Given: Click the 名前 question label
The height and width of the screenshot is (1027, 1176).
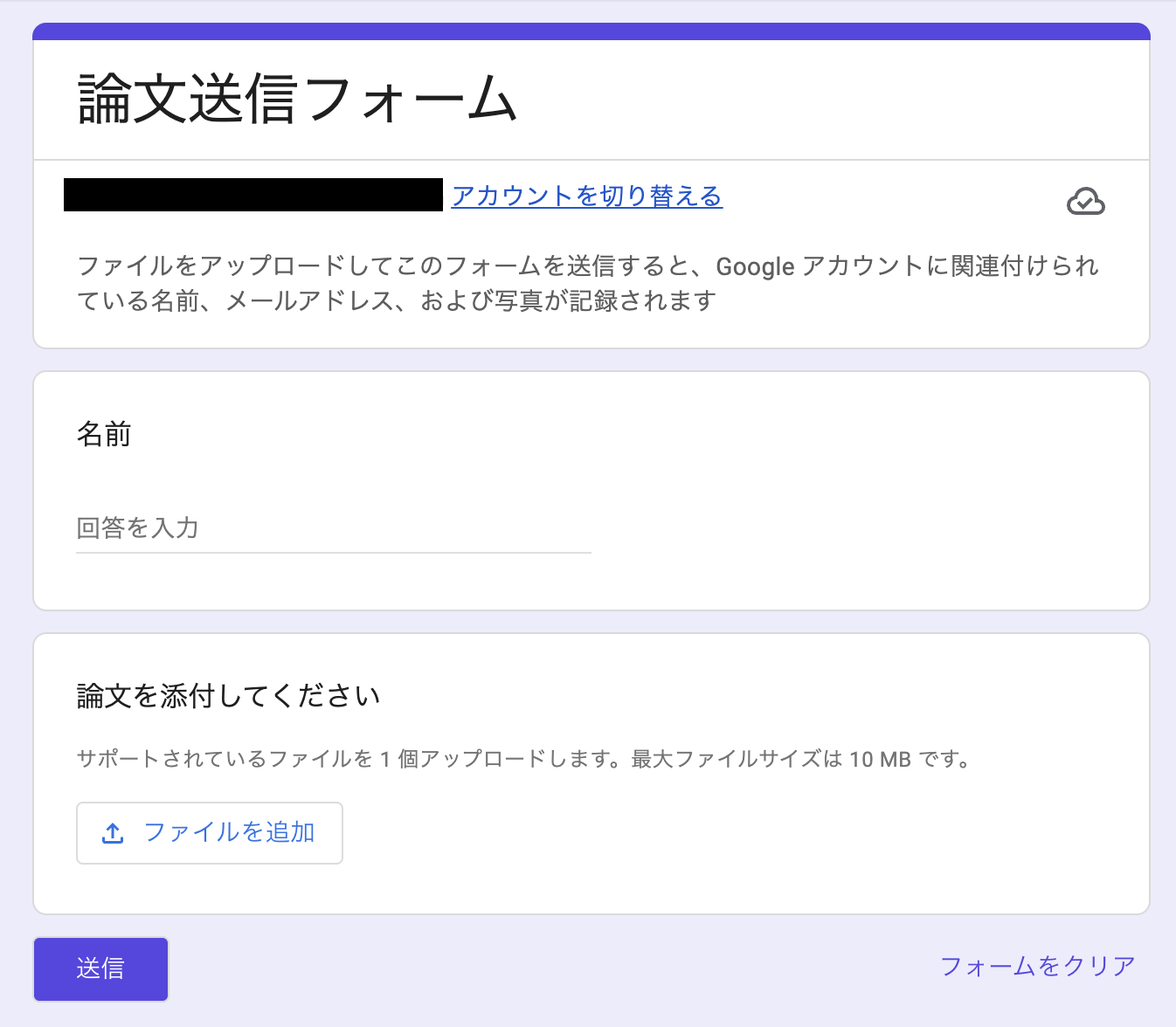Looking at the screenshot, I should [104, 434].
